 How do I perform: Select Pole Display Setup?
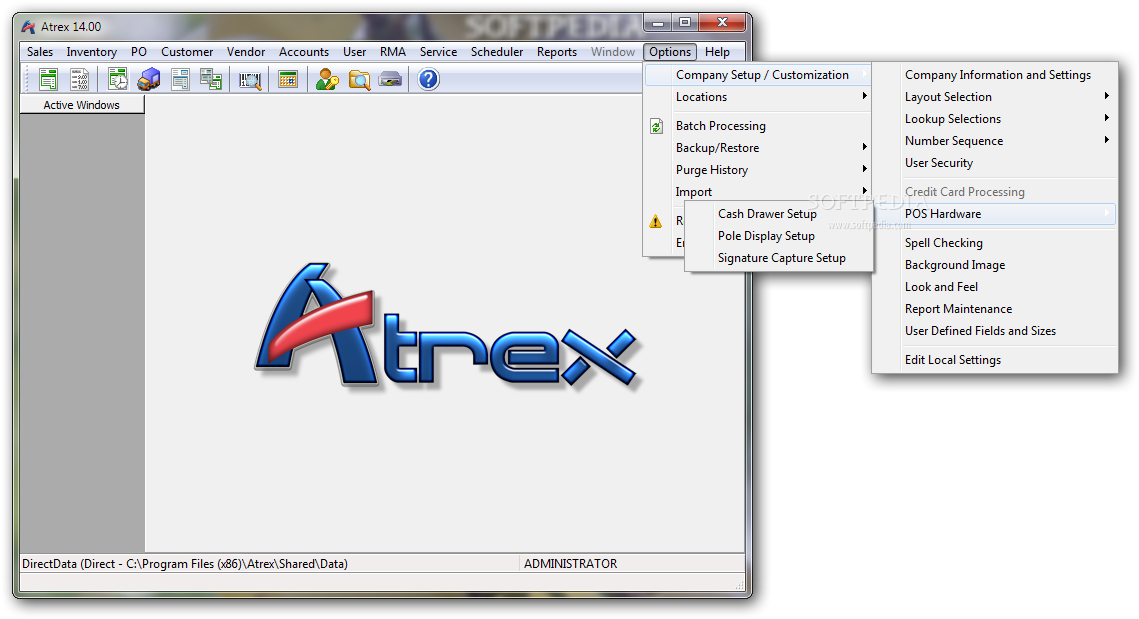(x=779, y=235)
